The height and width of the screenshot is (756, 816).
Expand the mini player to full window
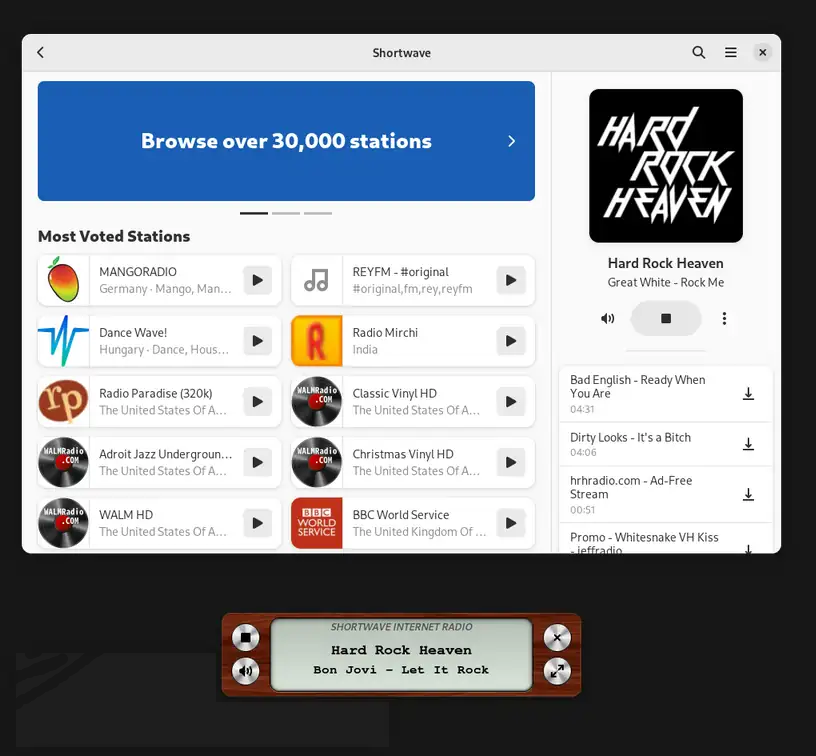[557, 670]
